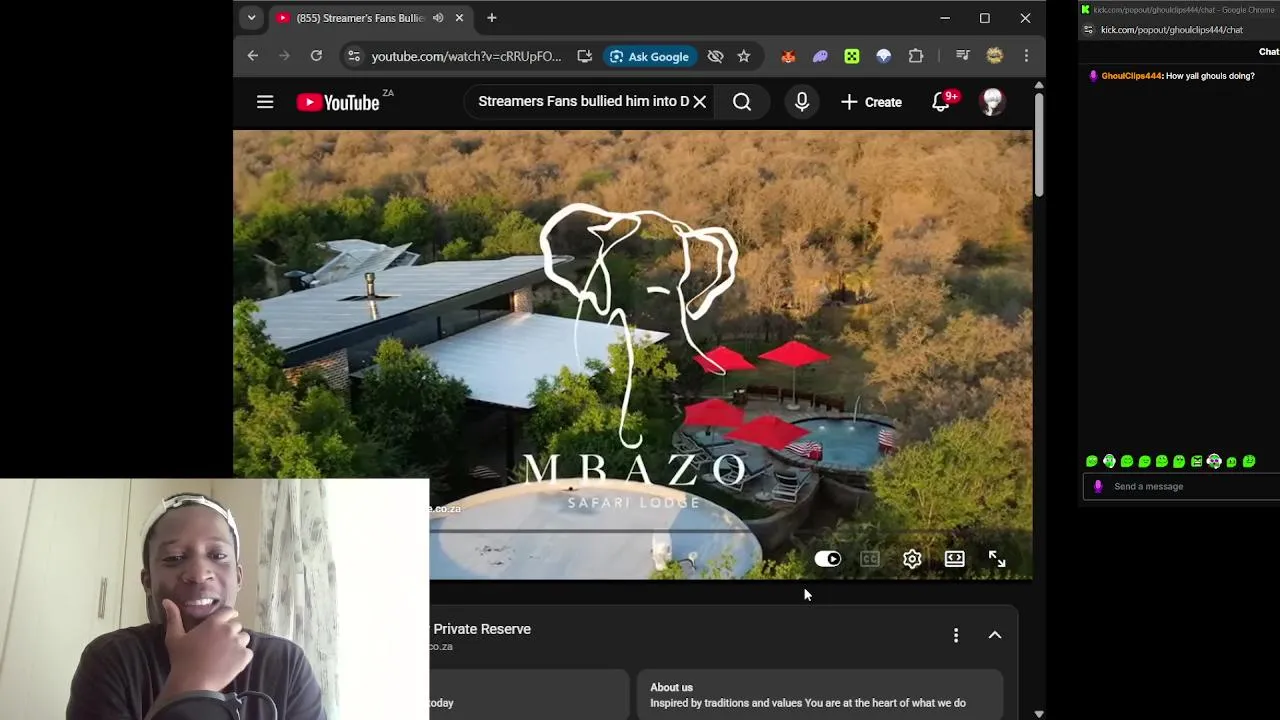The width and height of the screenshot is (1280, 720).
Task: Click the GhoulClips444 username in chat
Action: tap(1131, 76)
